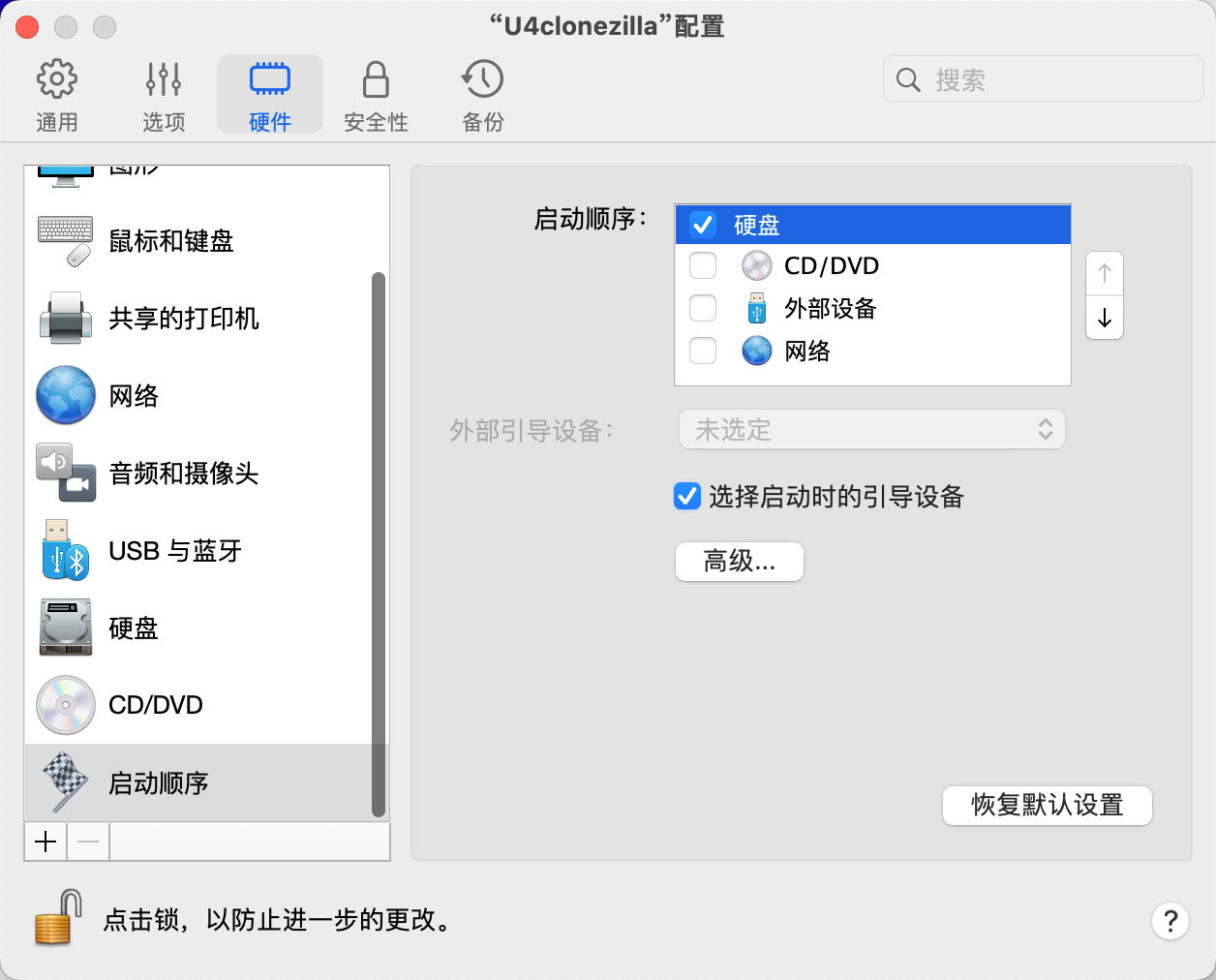Select 音频和摄像头 icon in sidebar

coord(65,473)
